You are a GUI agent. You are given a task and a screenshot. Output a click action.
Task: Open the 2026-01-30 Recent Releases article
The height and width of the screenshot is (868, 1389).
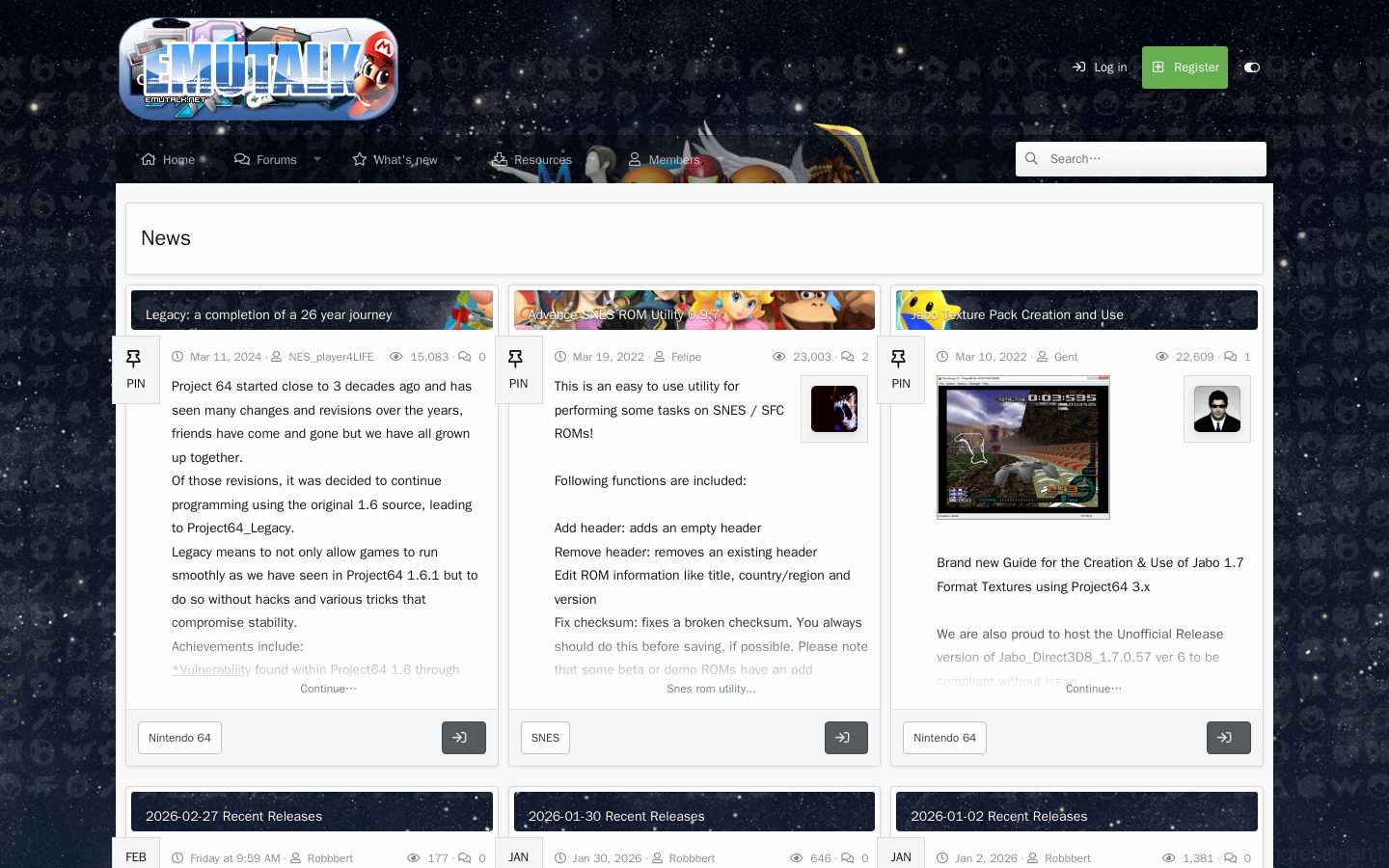point(616,816)
